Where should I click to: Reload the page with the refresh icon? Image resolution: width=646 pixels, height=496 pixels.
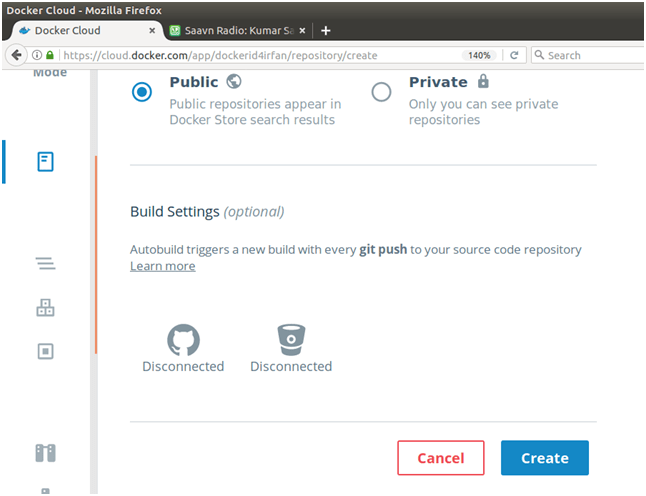click(x=514, y=55)
